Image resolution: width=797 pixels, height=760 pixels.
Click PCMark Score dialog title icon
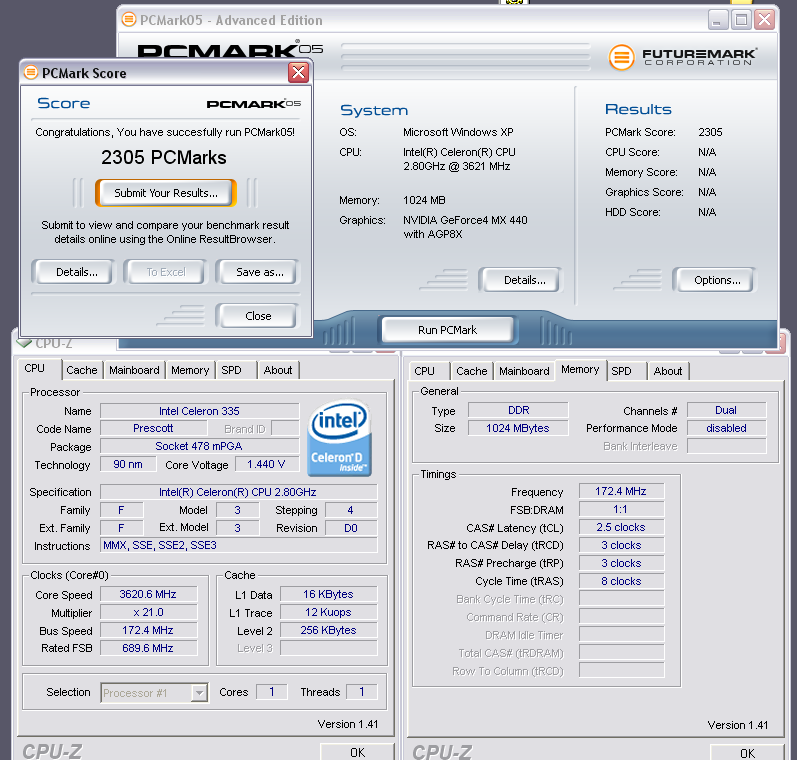(x=31, y=72)
